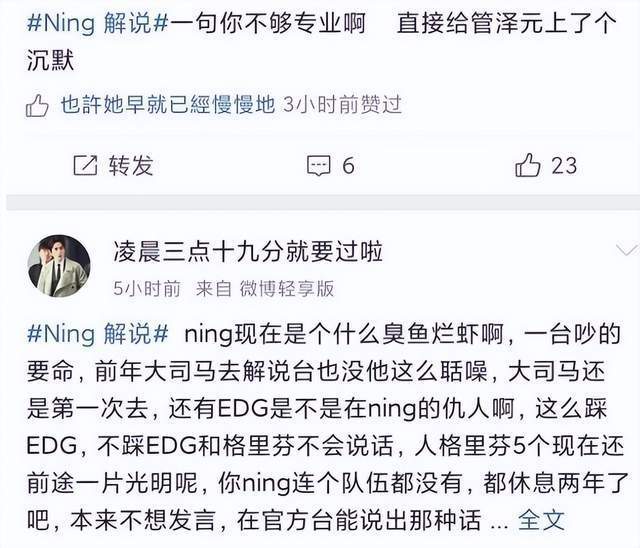The width and height of the screenshot is (640, 548).
Task: Click the 转发 repost label
Action: point(130,165)
